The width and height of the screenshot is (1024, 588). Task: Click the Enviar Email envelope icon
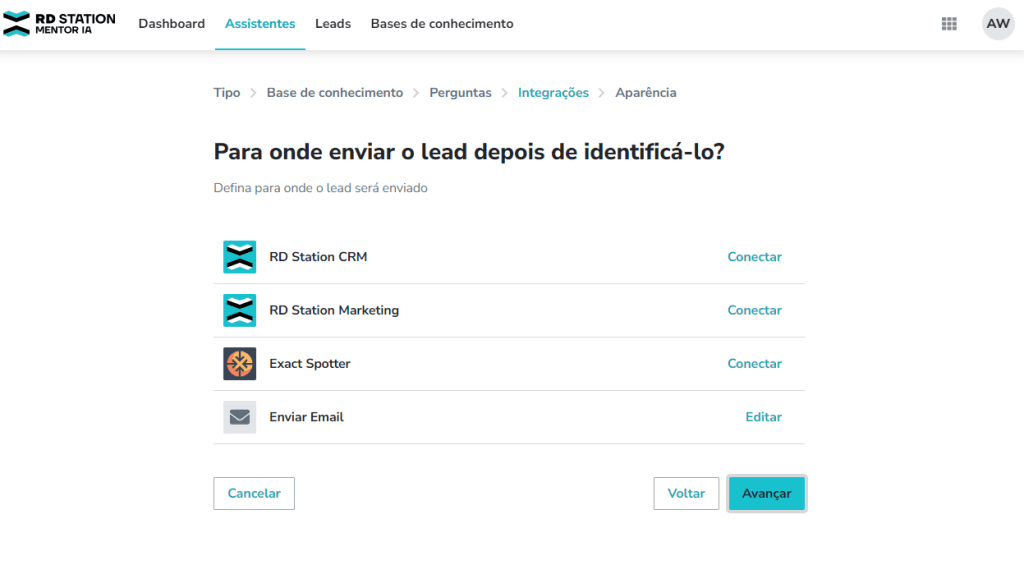(240, 417)
